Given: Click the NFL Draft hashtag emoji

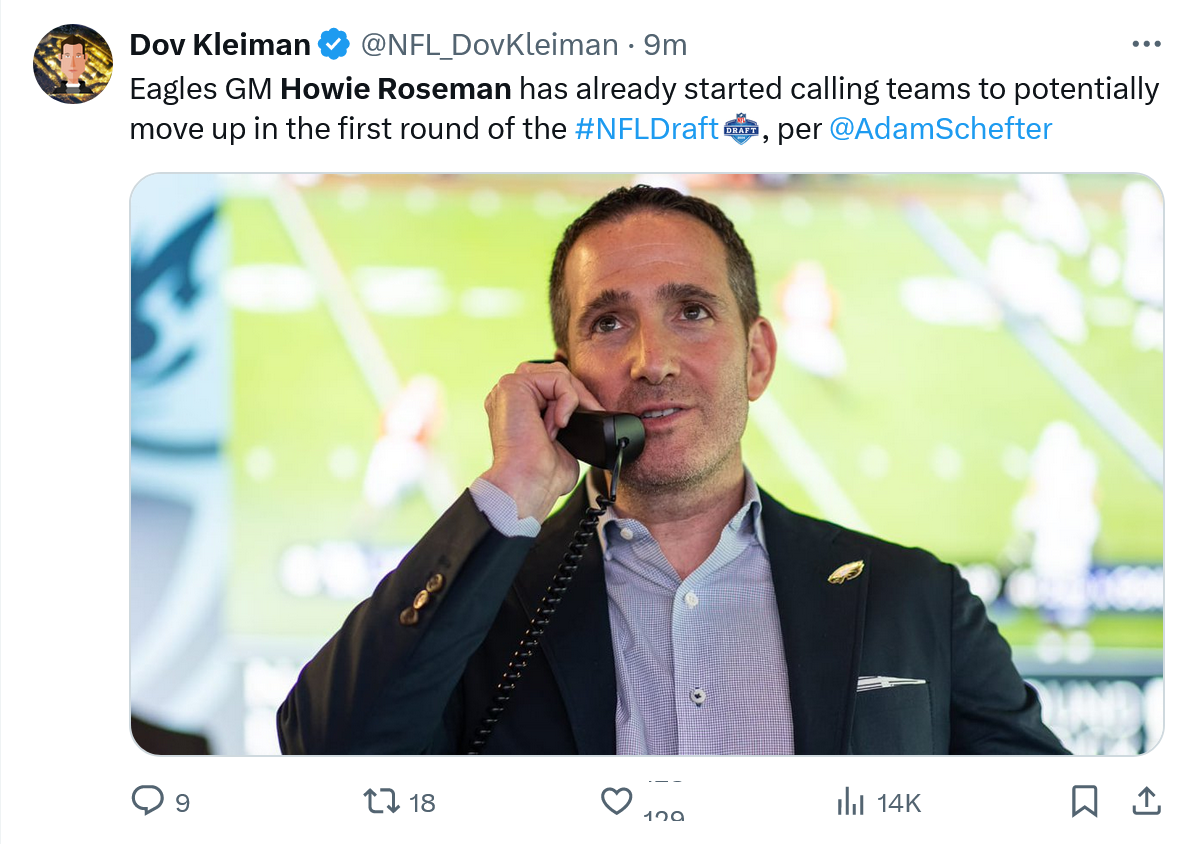Looking at the screenshot, I should [x=741, y=128].
